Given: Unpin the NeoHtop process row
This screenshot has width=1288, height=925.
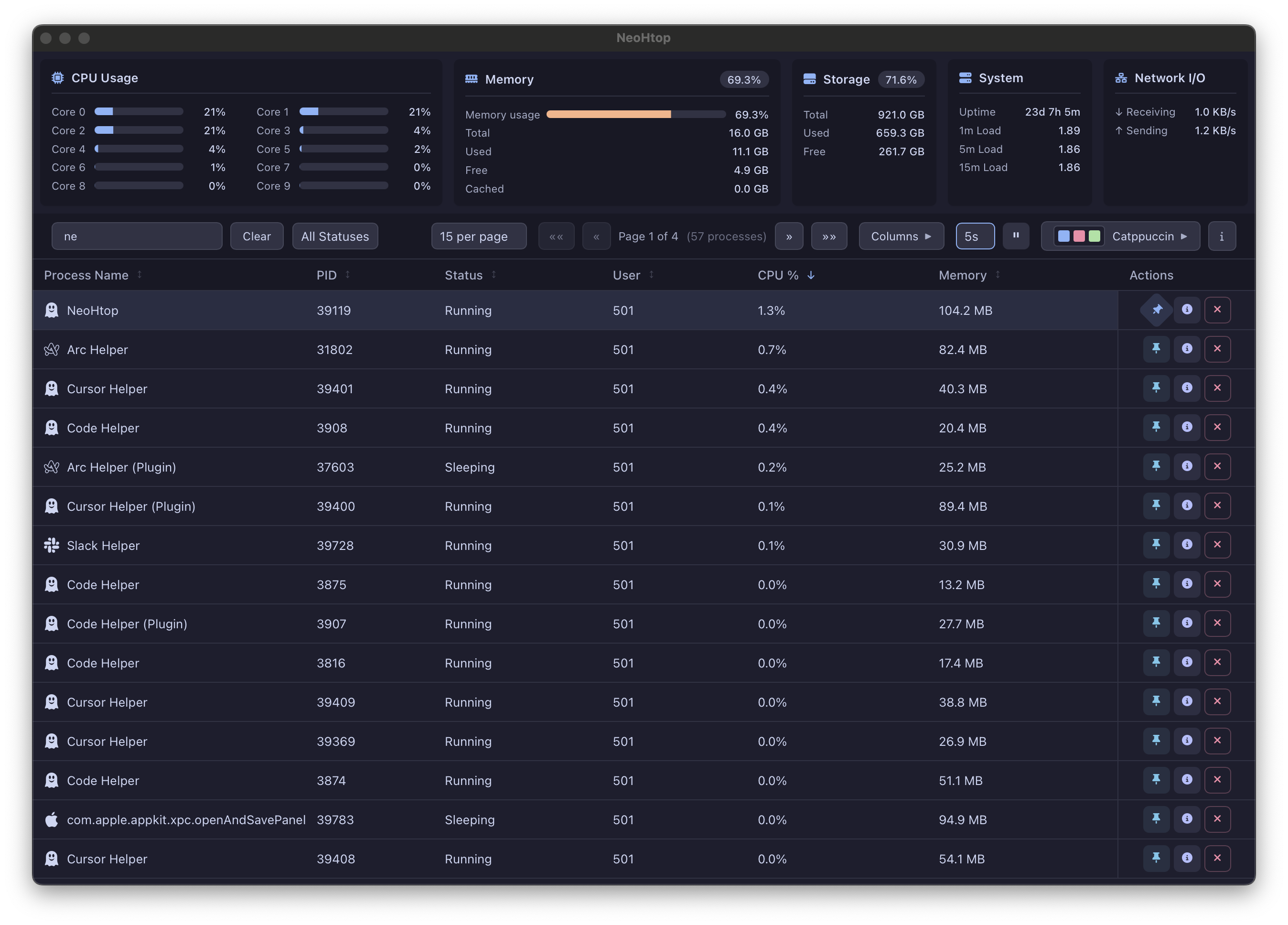Looking at the screenshot, I should [x=1156, y=310].
